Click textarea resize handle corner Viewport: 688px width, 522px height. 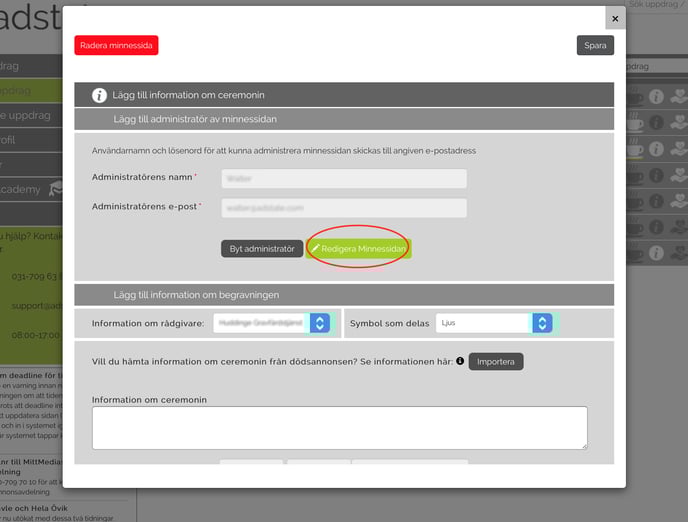pos(584,446)
